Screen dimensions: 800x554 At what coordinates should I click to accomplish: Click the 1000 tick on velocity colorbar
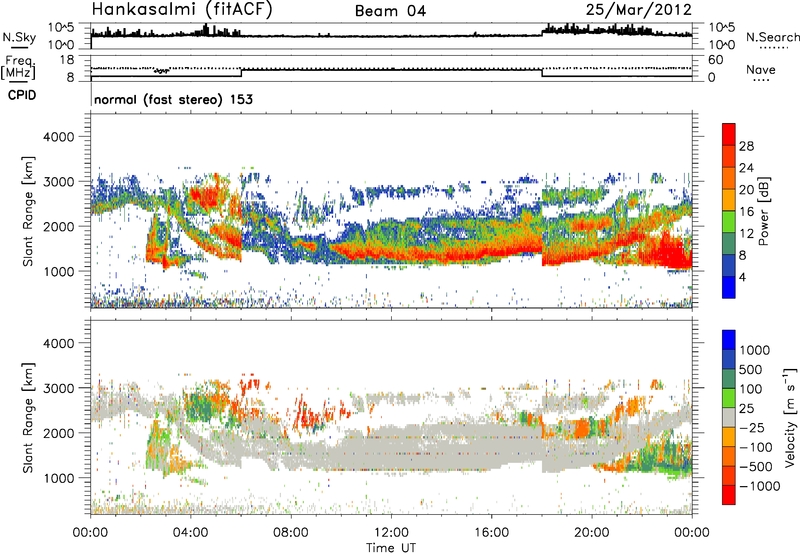755,350
